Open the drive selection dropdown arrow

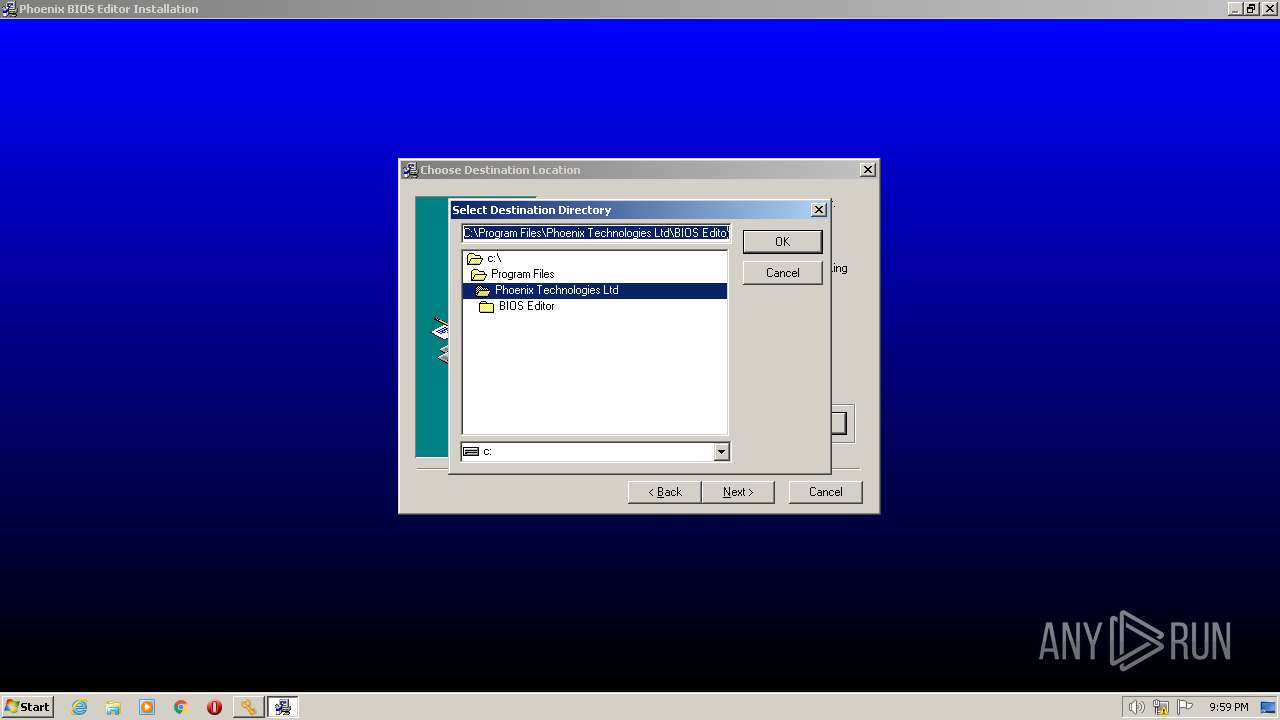(x=721, y=452)
